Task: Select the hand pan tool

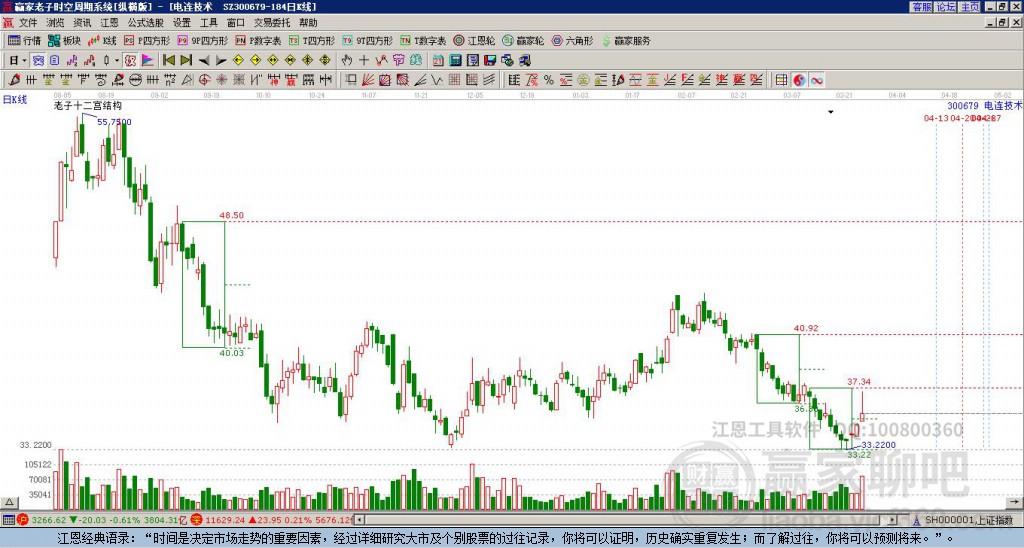Action: pyautogui.click(x=347, y=60)
